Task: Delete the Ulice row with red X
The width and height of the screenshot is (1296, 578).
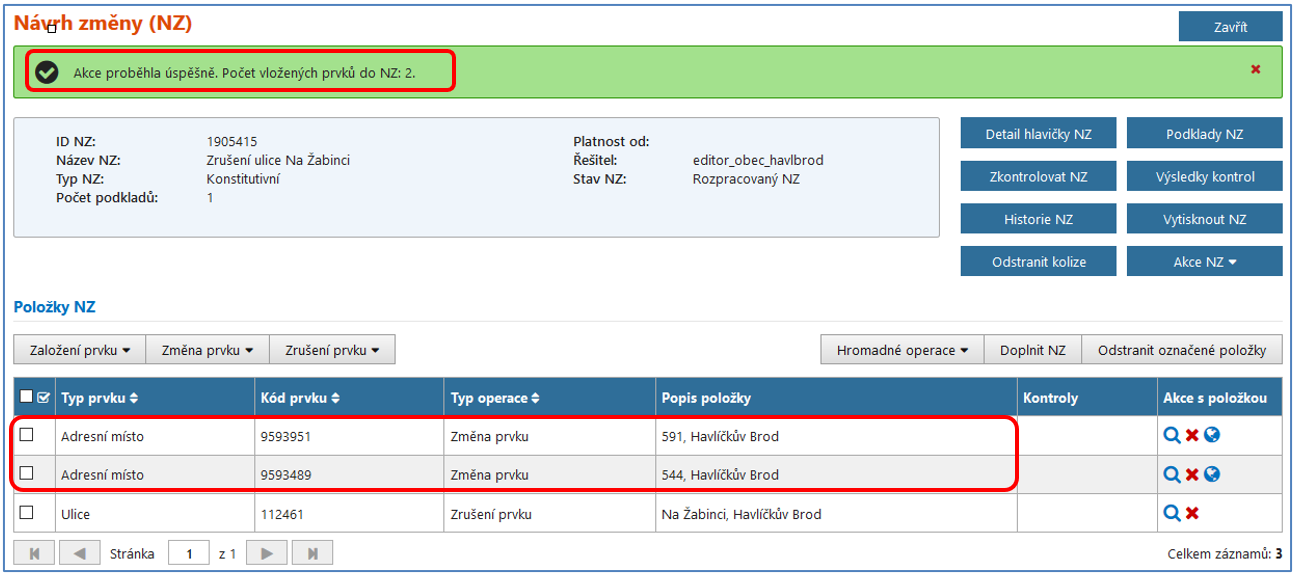Action: (1192, 513)
